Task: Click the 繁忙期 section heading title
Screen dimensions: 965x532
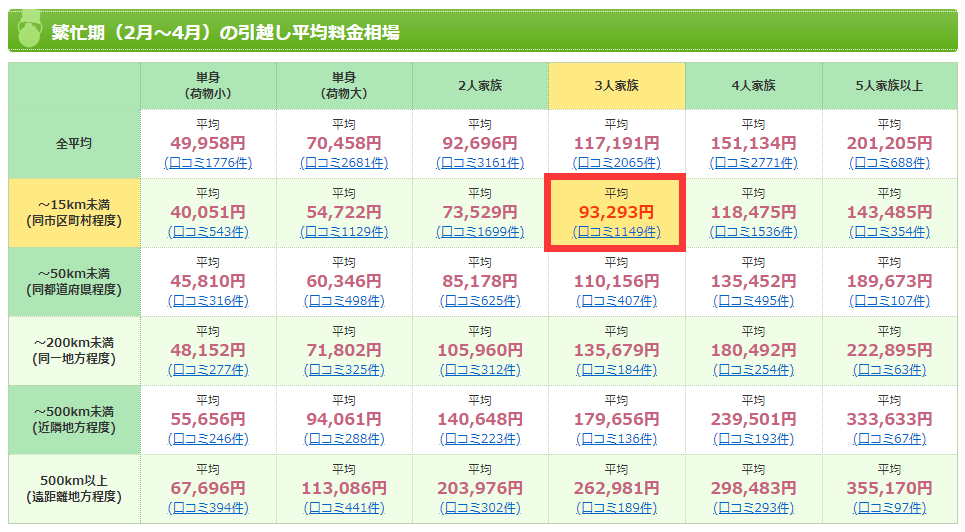Action: click(225, 31)
